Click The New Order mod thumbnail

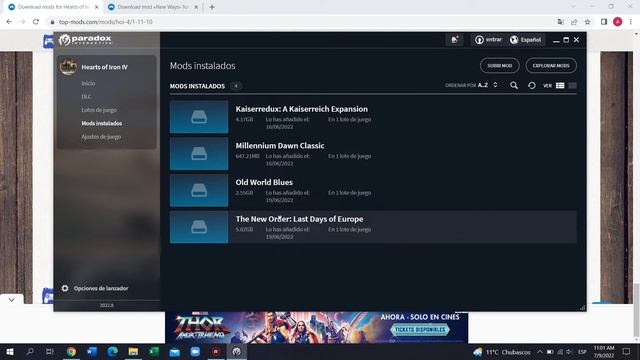pyautogui.click(x=199, y=227)
